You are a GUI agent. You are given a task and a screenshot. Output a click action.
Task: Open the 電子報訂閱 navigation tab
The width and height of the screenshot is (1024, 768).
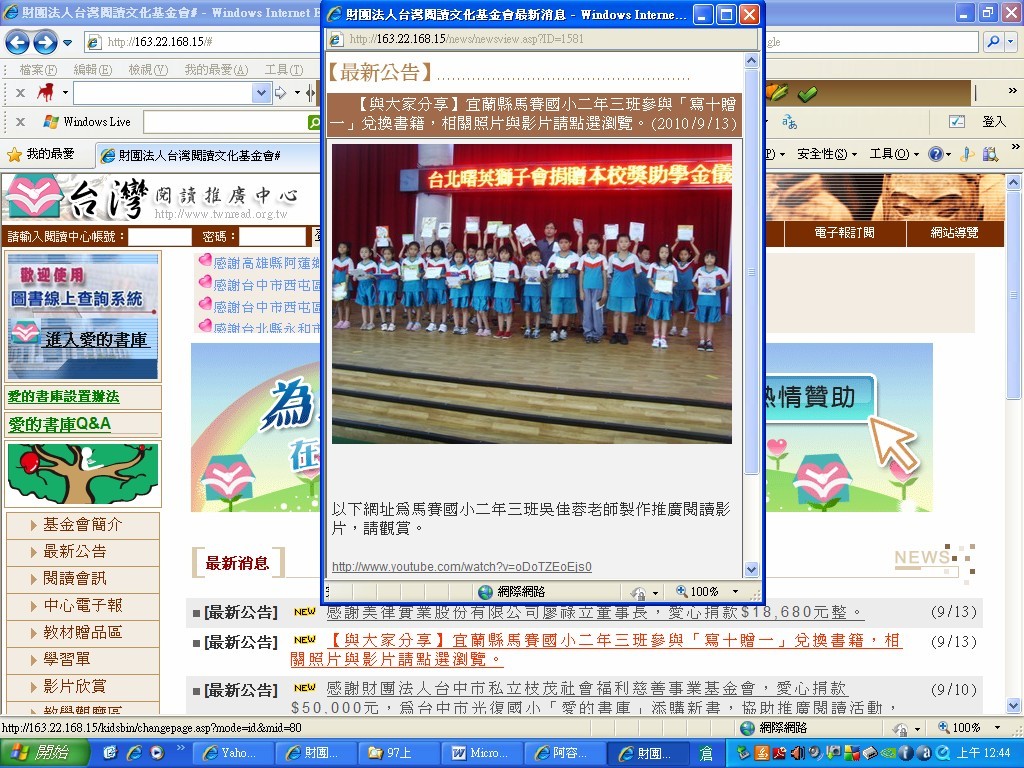tap(844, 232)
